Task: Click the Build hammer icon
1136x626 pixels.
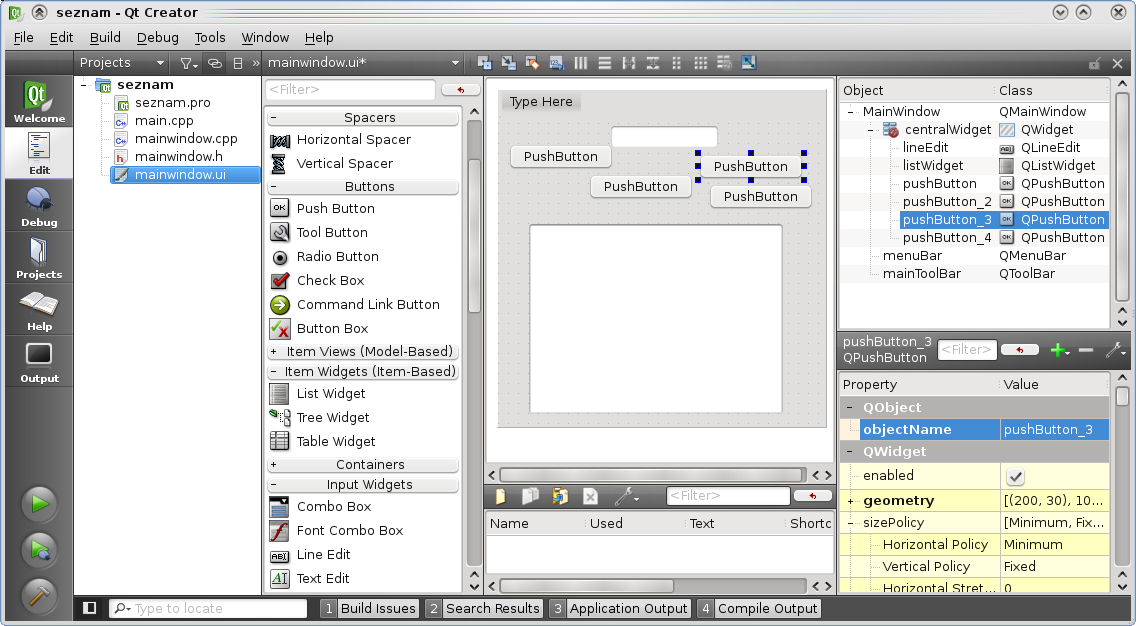Action: [39, 596]
